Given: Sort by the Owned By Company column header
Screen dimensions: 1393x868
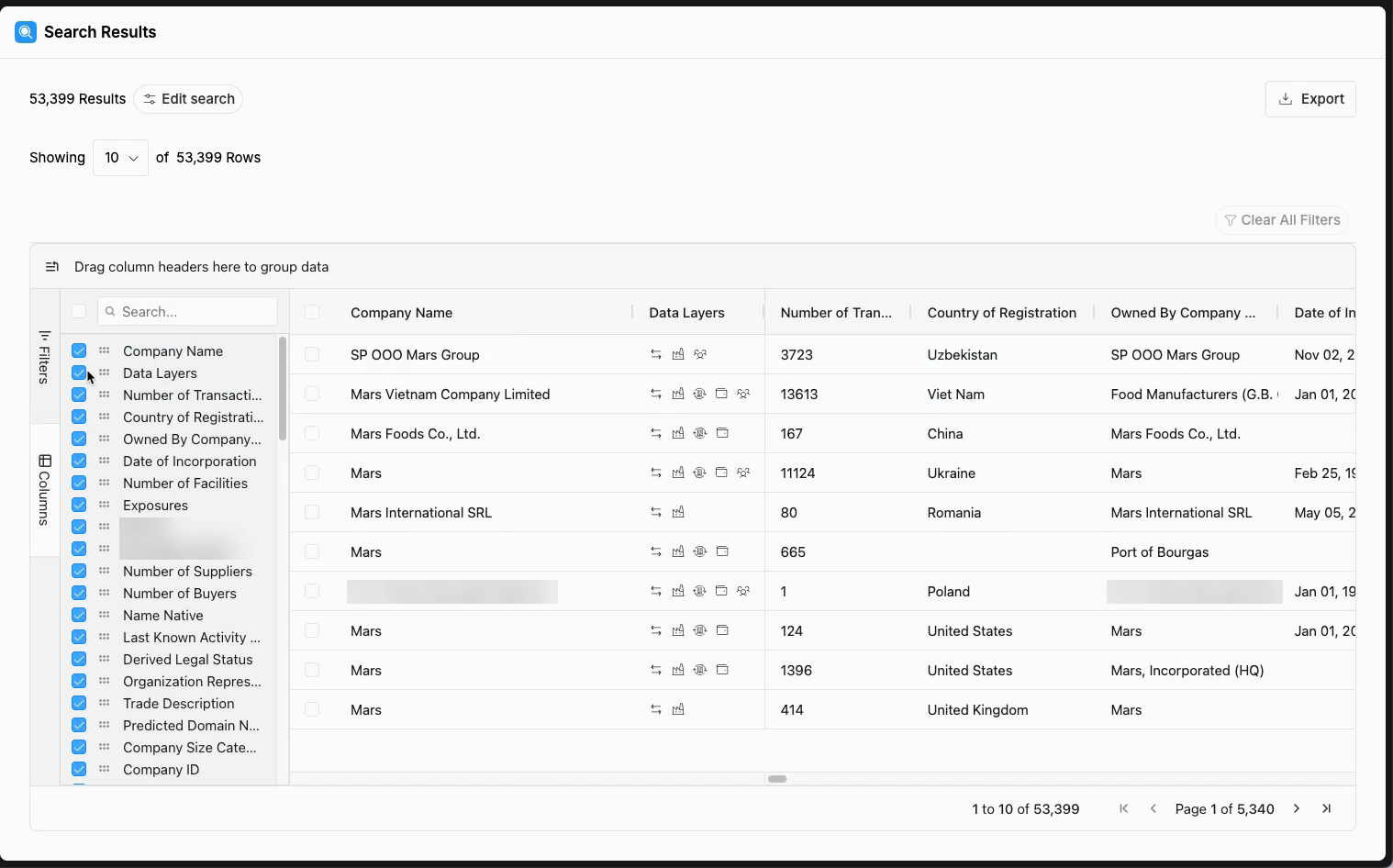Looking at the screenshot, I should (x=1183, y=313).
